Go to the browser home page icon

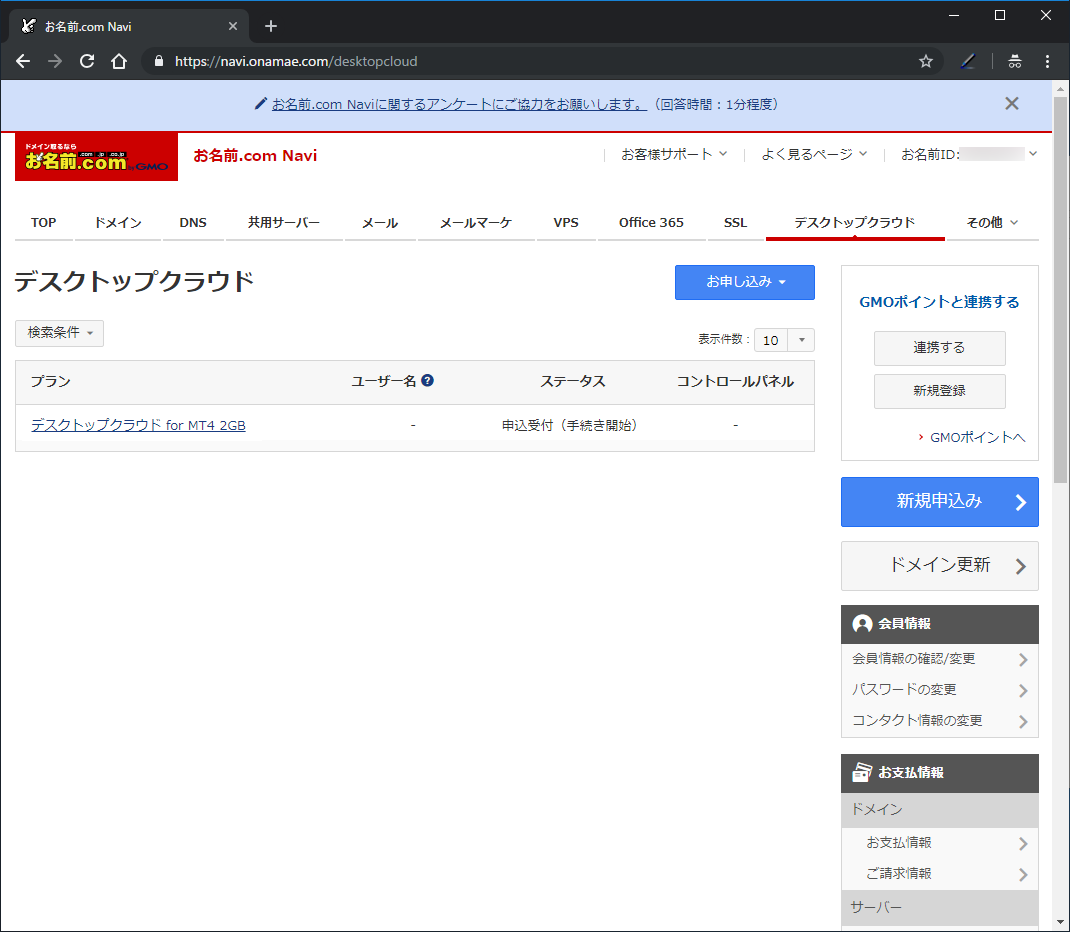coord(119,61)
